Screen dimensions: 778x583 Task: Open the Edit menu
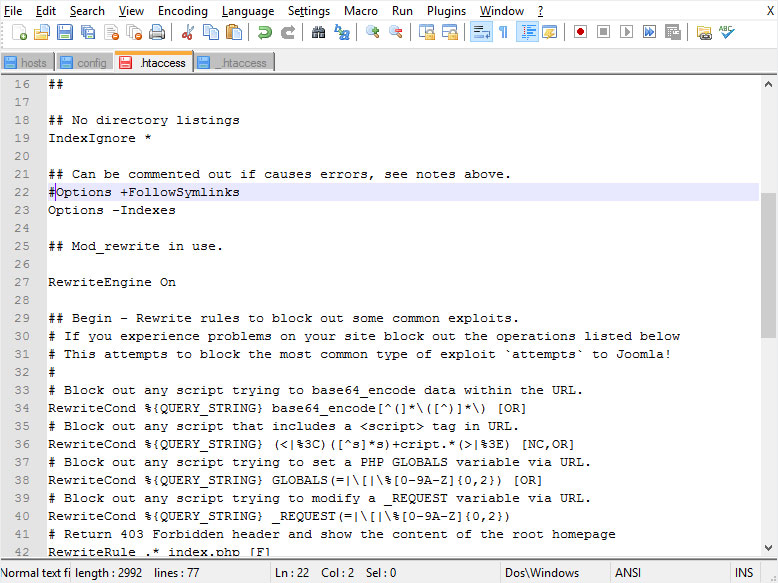coord(46,10)
